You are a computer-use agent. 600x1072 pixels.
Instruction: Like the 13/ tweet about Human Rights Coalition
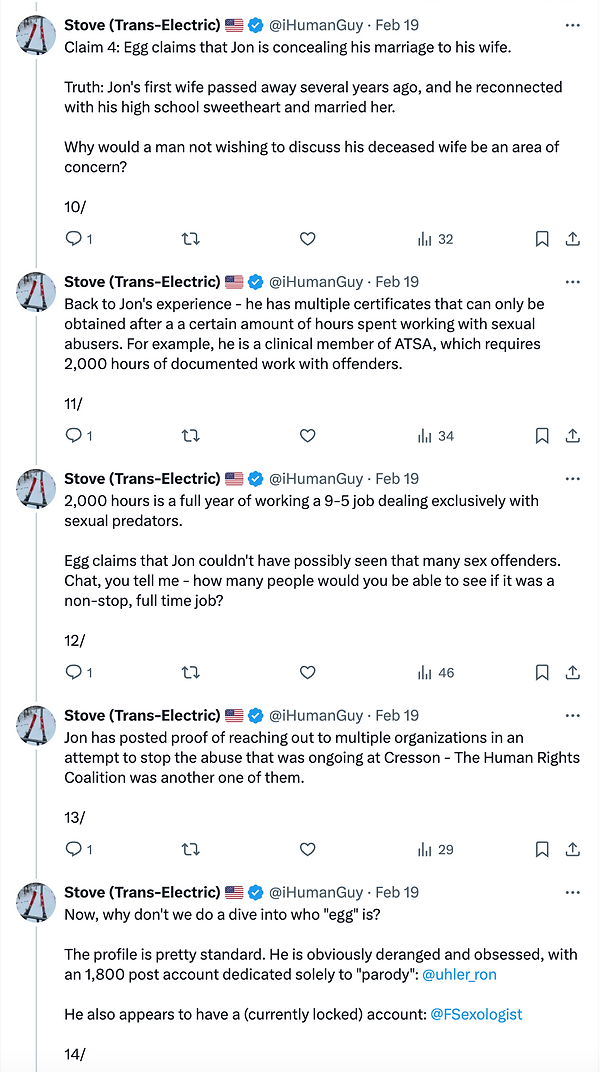pos(308,849)
